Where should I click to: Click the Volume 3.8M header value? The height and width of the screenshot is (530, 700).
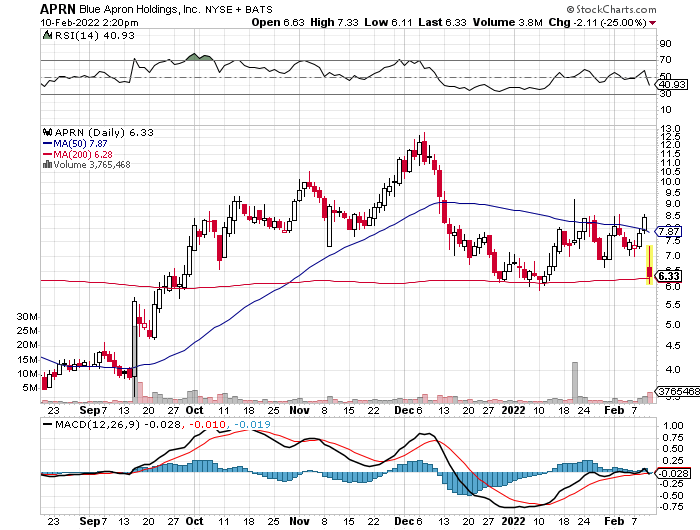pyautogui.click(x=508, y=22)
